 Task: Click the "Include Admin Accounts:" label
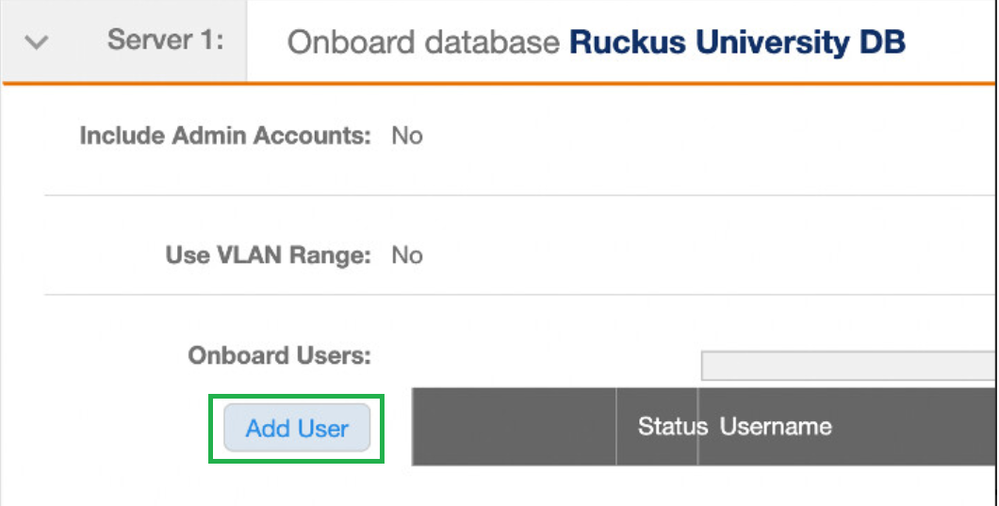click(225, 136)
